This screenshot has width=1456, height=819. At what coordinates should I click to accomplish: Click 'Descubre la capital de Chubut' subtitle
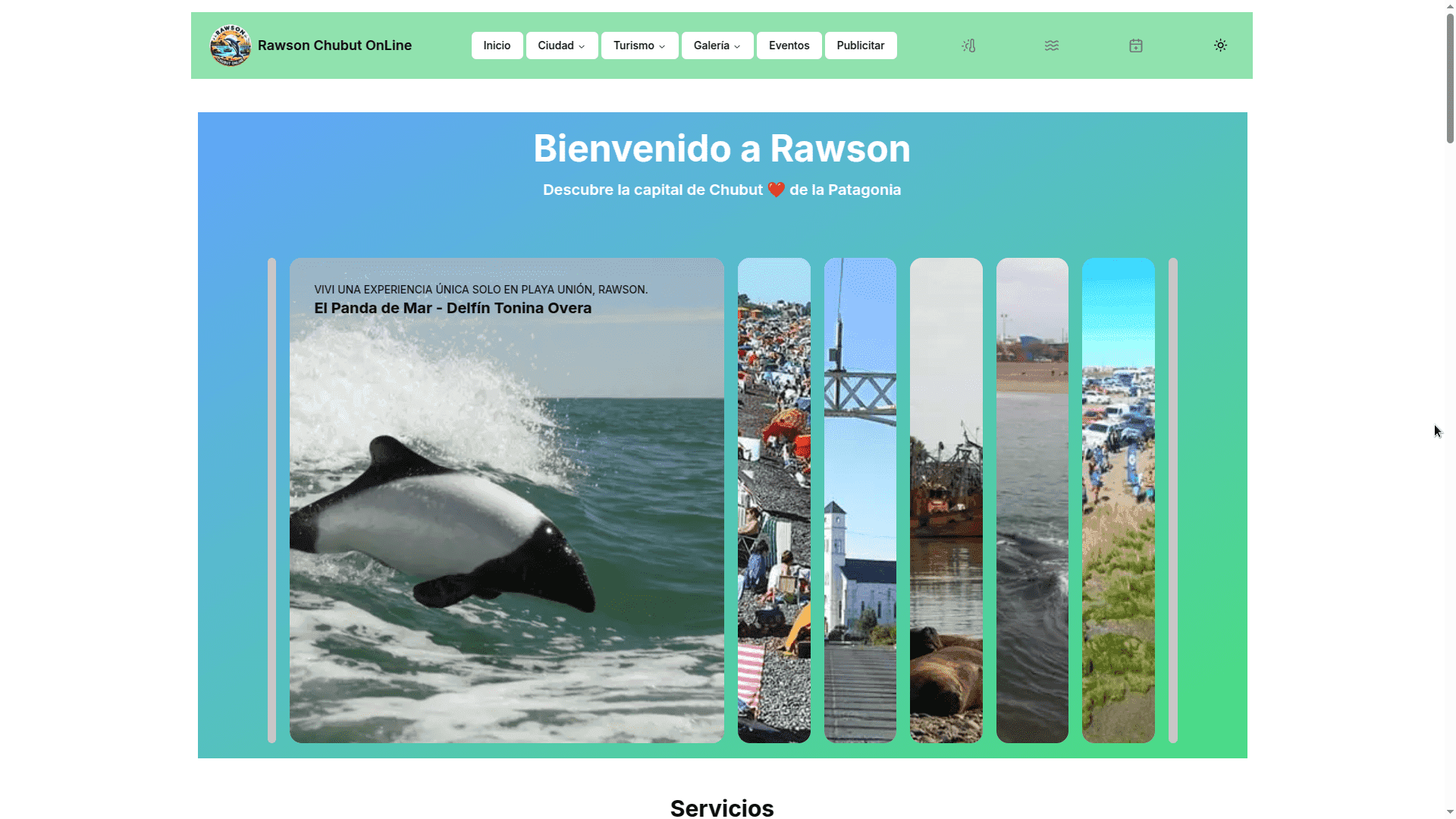click(722, 190)
